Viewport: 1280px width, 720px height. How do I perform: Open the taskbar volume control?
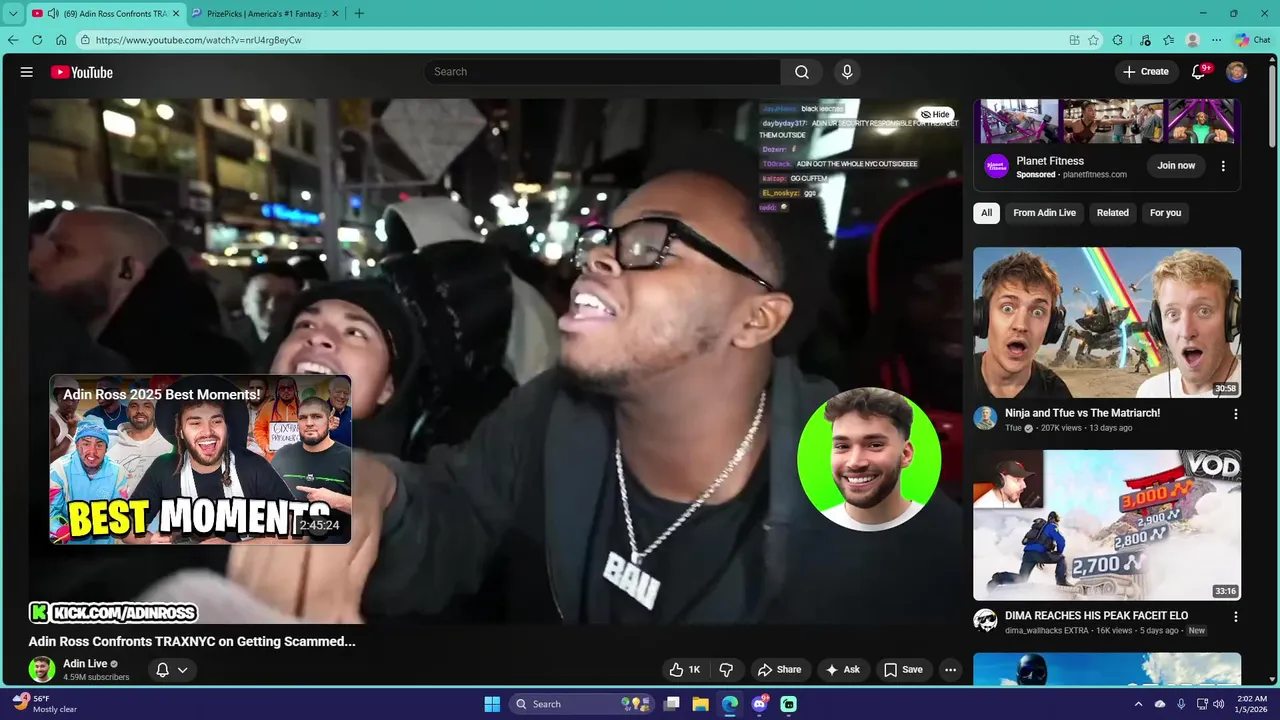(x=1219, y=704)
